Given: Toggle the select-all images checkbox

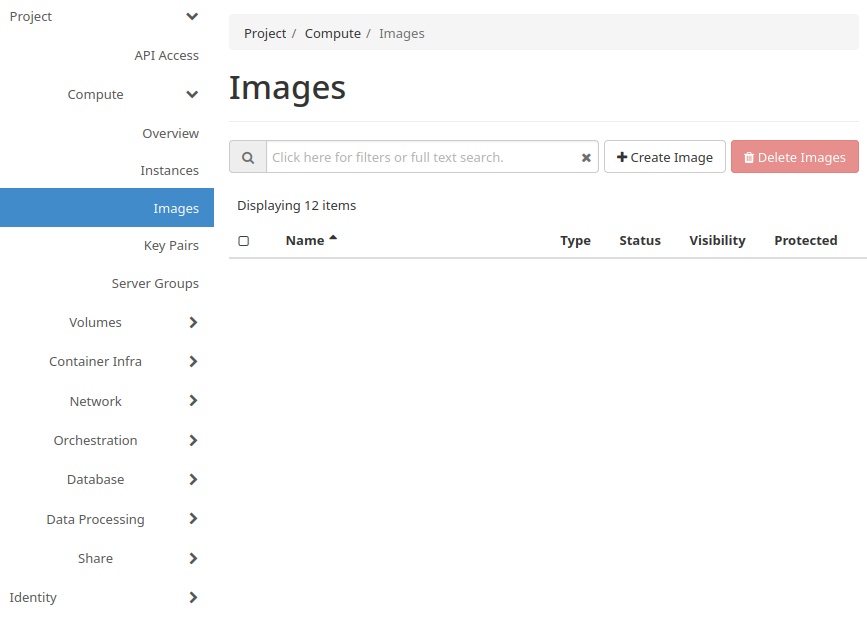Looking at the screenshot, I should (x=243, y=241).
